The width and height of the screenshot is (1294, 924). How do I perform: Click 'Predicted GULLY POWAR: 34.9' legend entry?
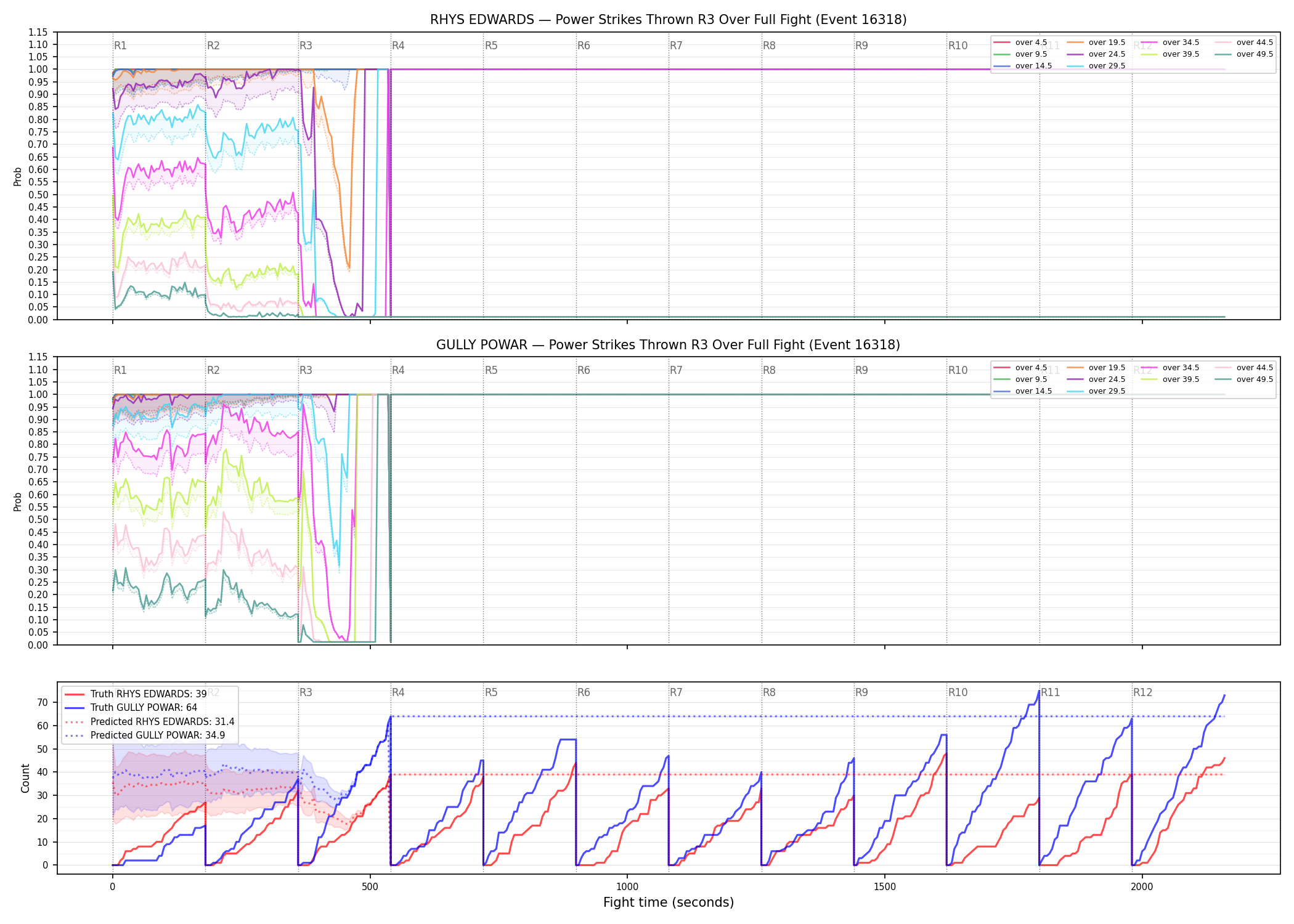pyautogui.click(x=145, y=735)
